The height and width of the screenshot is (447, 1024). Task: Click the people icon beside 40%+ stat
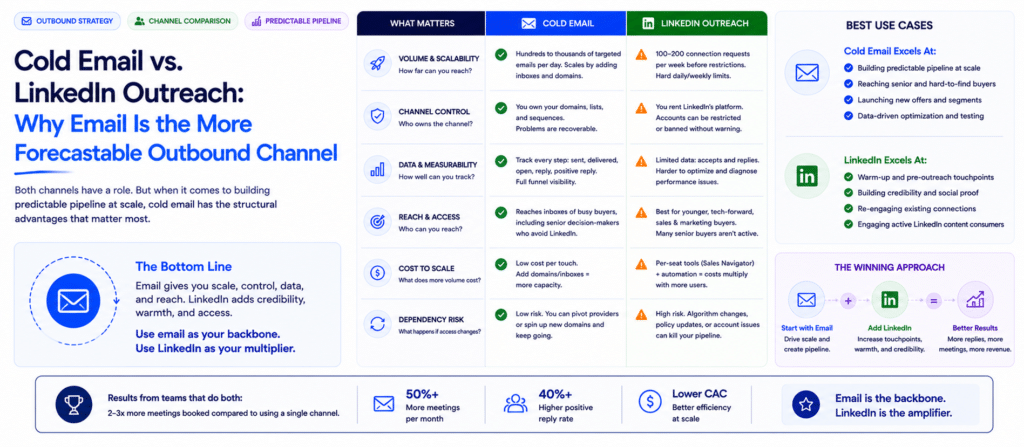coord(515,404)
